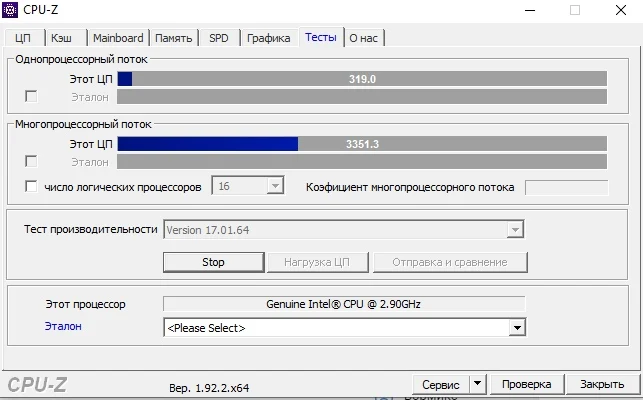Close the CPU-Z window with X

click(x=621, y=10)
